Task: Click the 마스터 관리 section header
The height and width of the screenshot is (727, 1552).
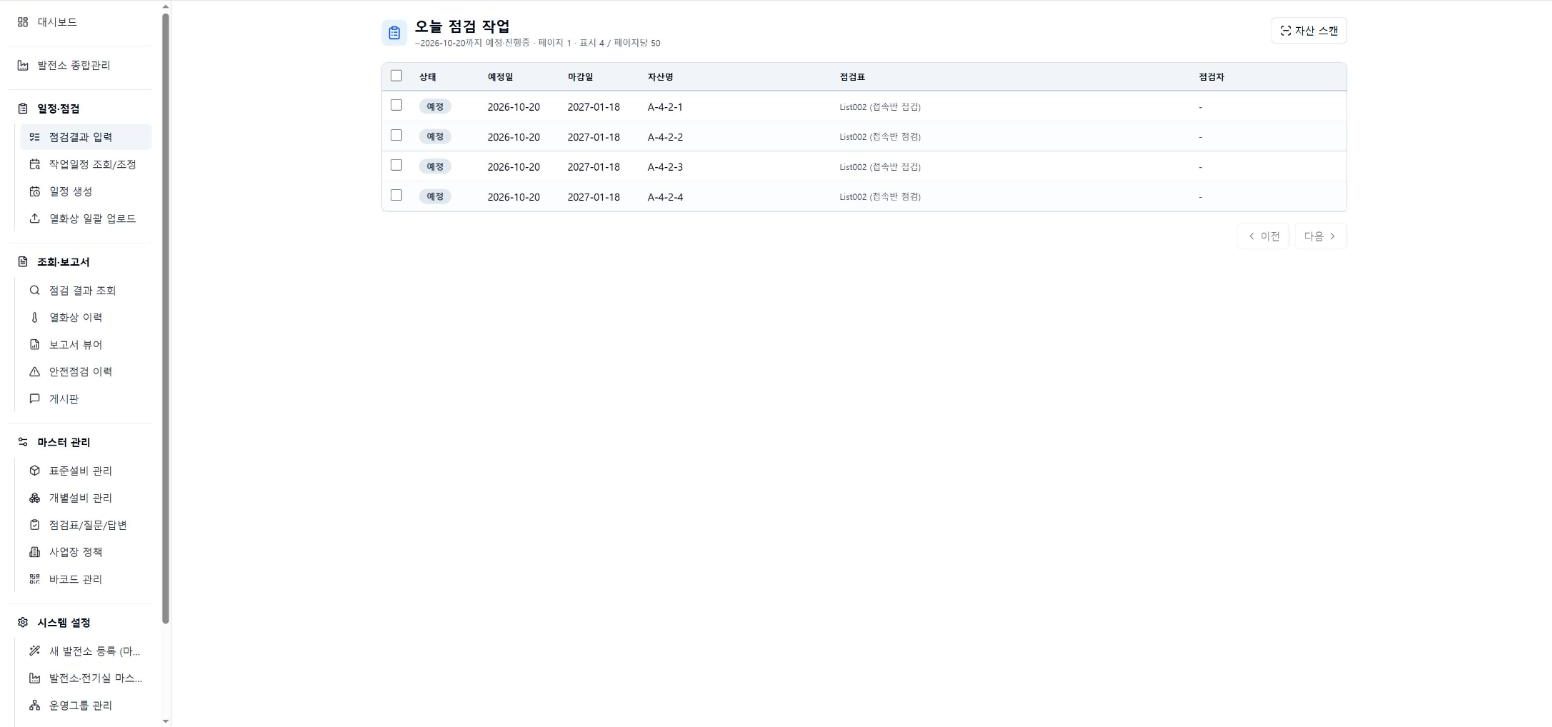Action: pos(63,443)
